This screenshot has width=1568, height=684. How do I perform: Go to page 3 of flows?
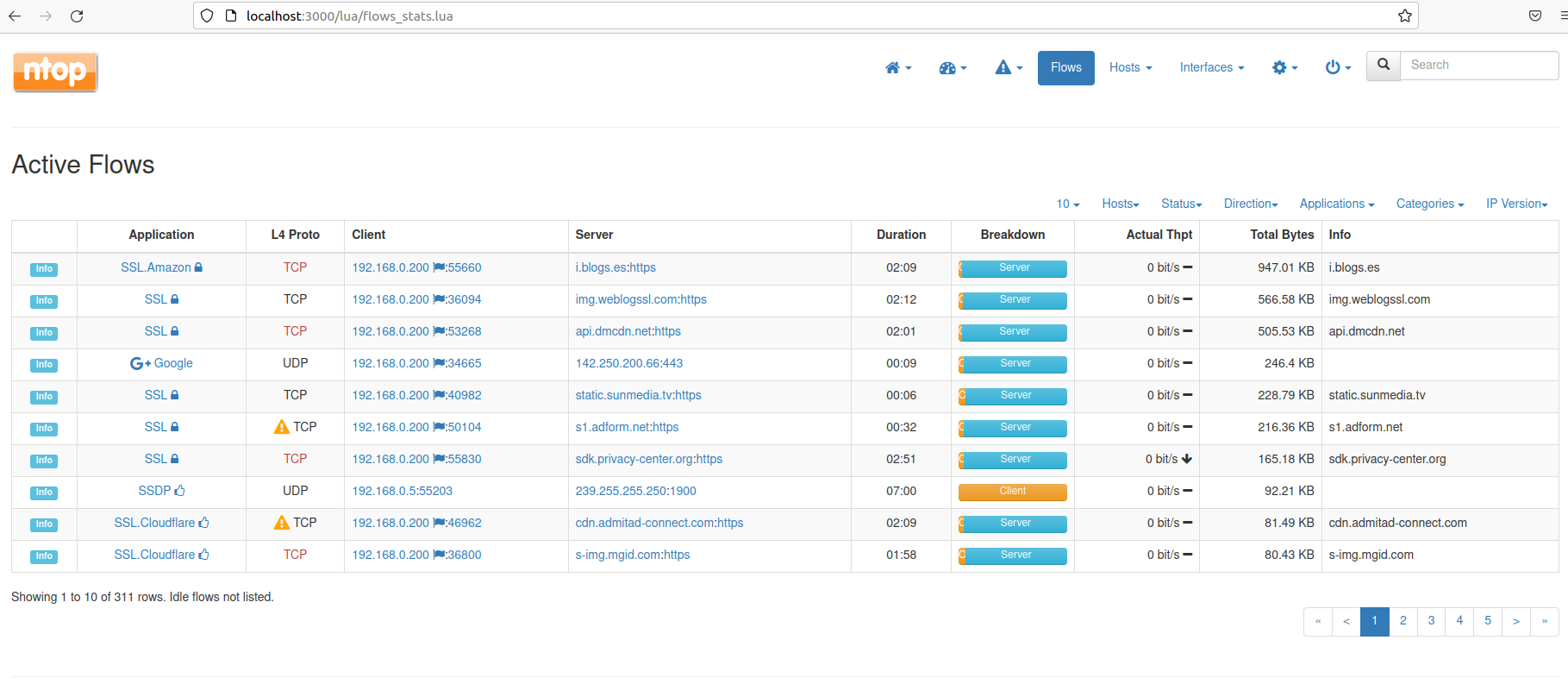(1431, 621)
